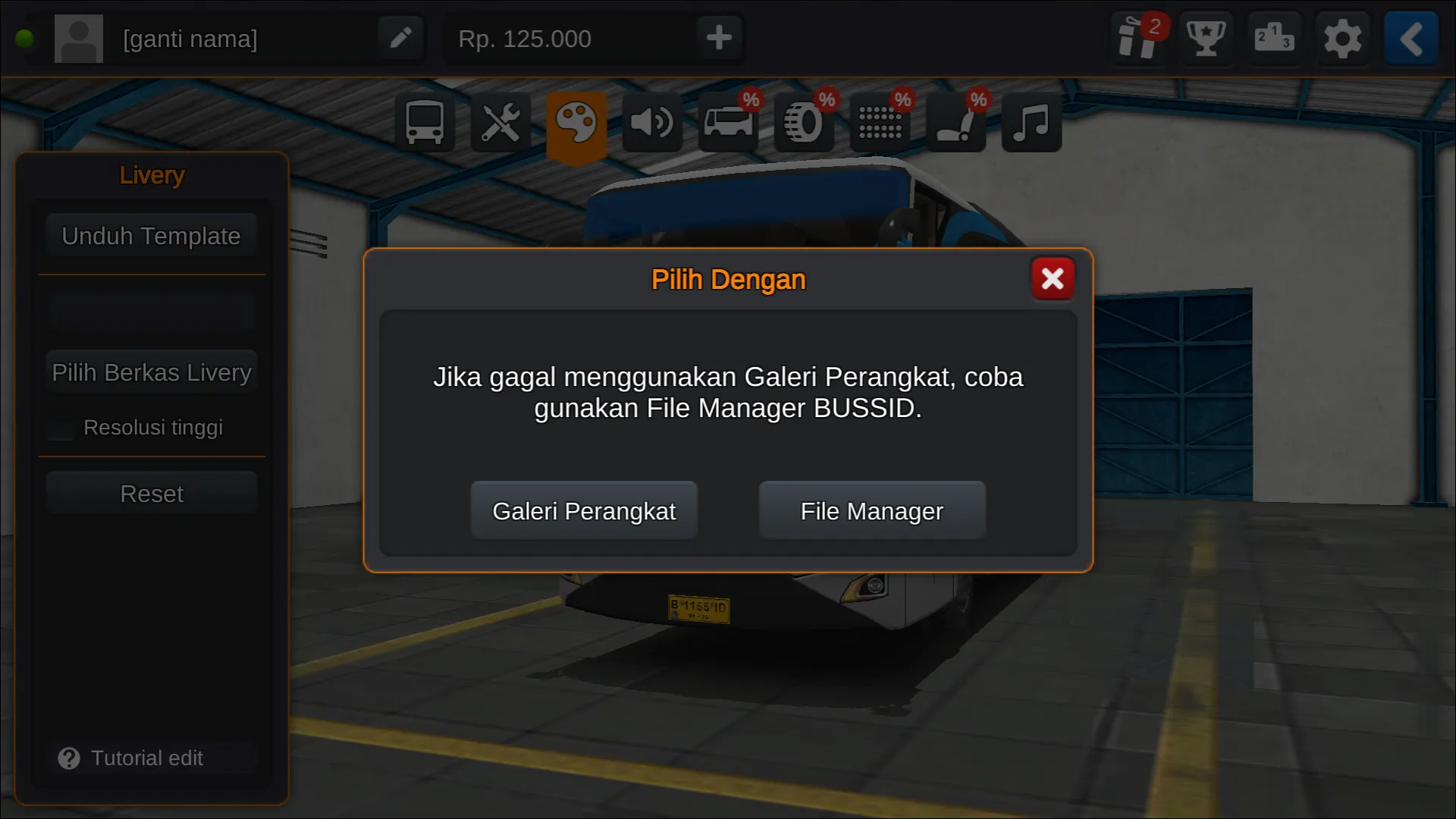Image resolution: width=1456 pixels, height=819 pixels.
Task: Choose File Manager option
Action: (872, 511)
